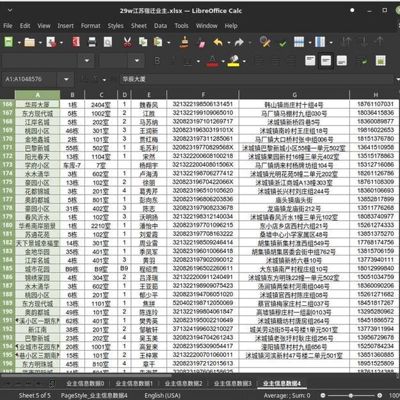Click the Undo arrow
This screenshot has height=400, width=400.
[x=218, y=42]
